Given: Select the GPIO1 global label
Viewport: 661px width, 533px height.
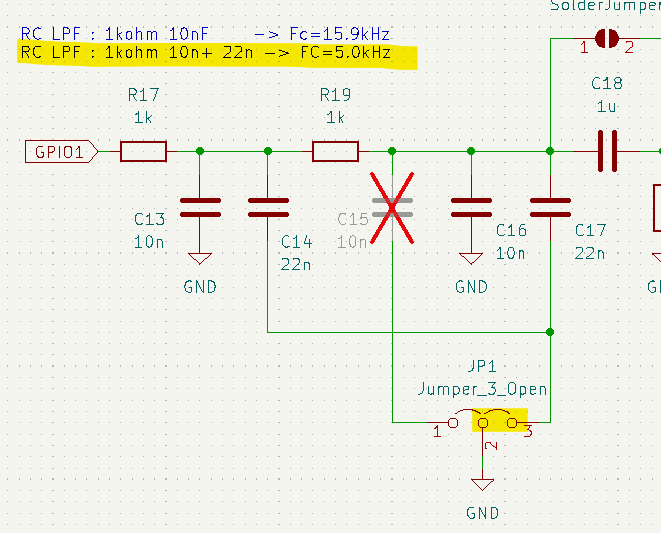Looking at the screenshot, I should coord(62,151).
